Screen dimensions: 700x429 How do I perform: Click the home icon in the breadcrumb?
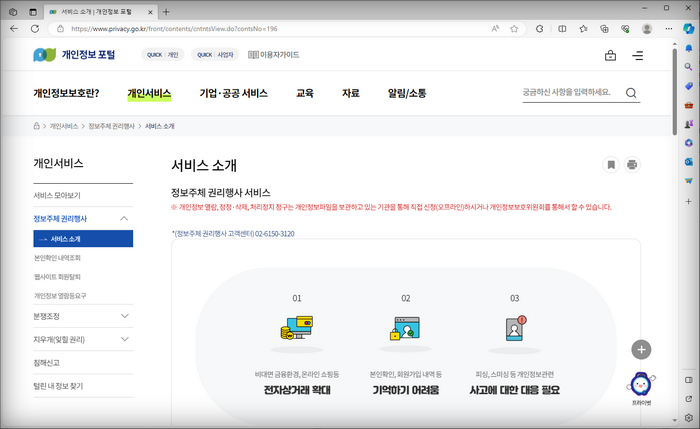[x=37, y=126]
